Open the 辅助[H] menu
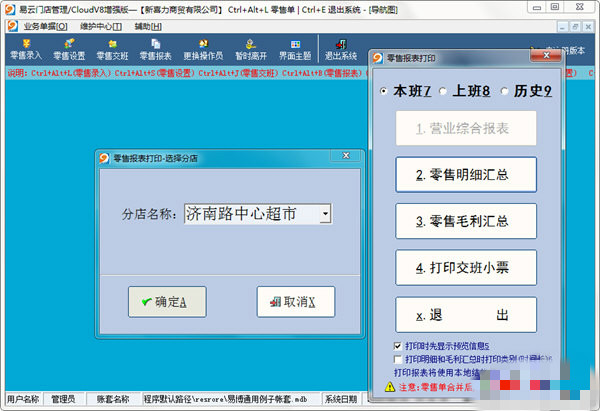This screenshot has width=600, height=411. (148, 26)
